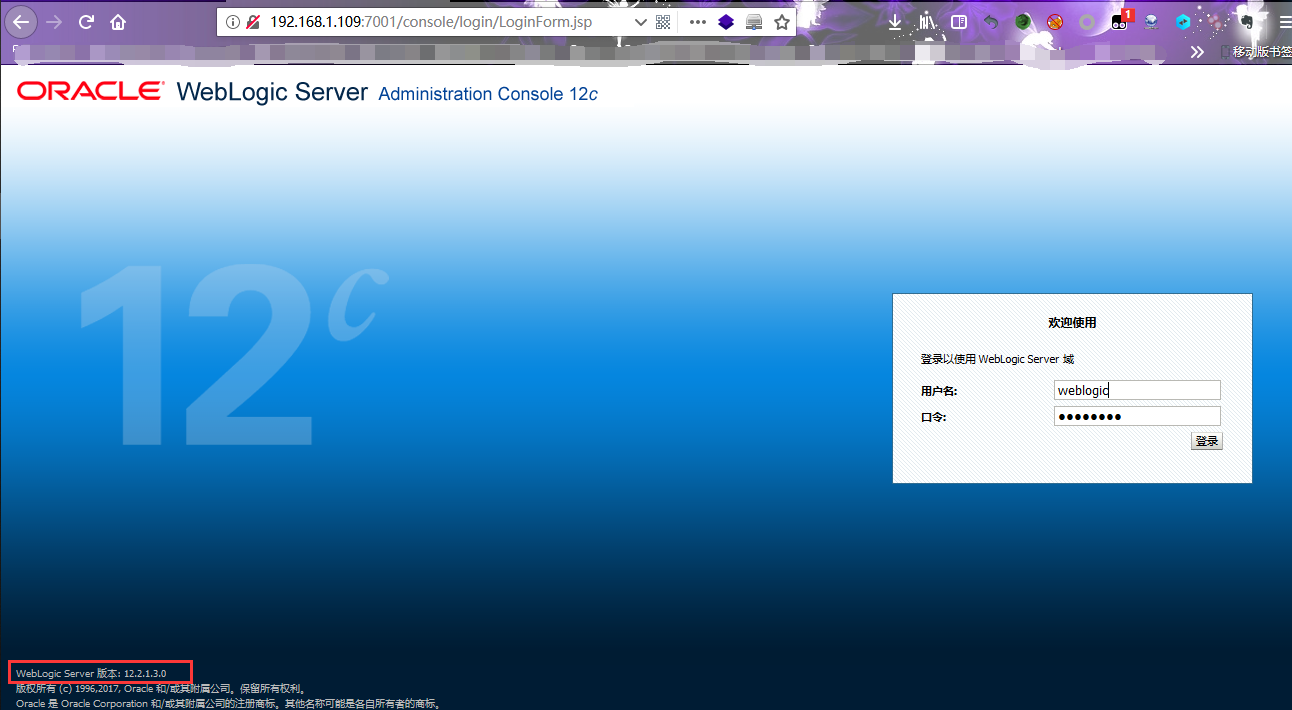Reload the current page

click(x=86, y=21)
